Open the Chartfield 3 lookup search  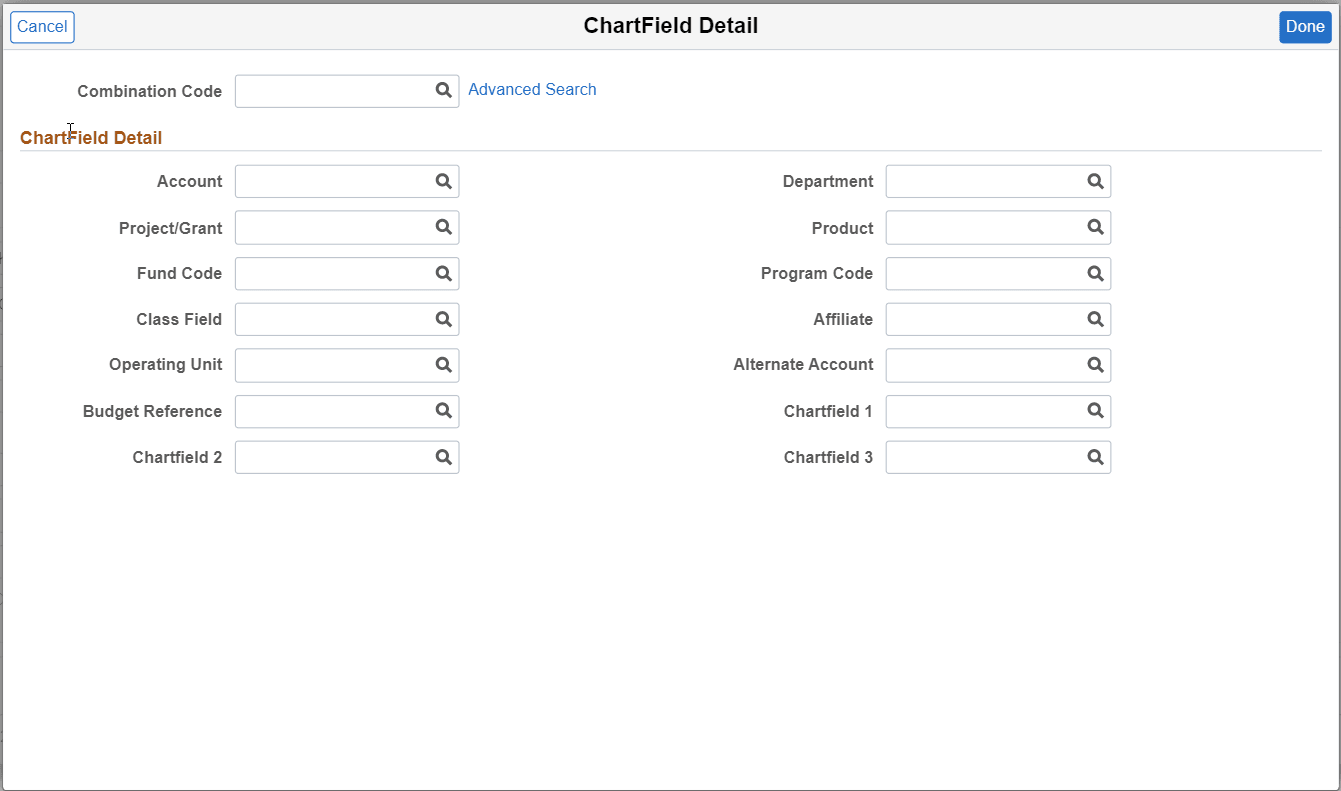coord(1095,457)
